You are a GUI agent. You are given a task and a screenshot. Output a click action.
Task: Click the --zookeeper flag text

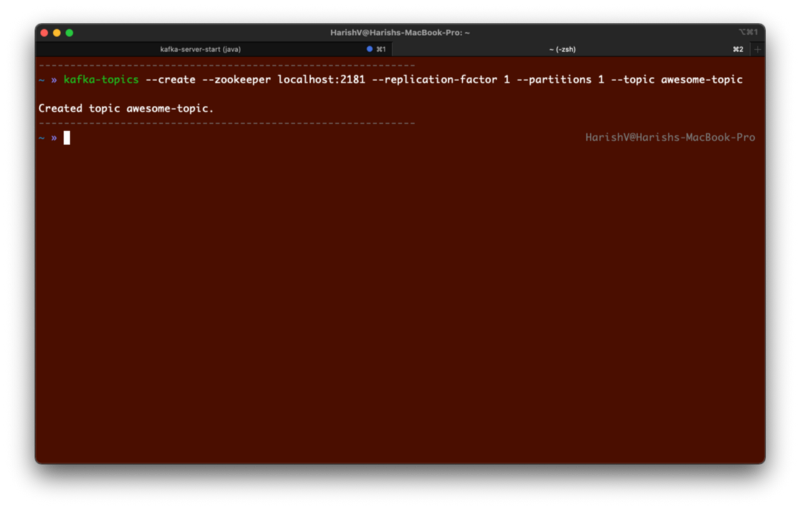click(237, 80)
